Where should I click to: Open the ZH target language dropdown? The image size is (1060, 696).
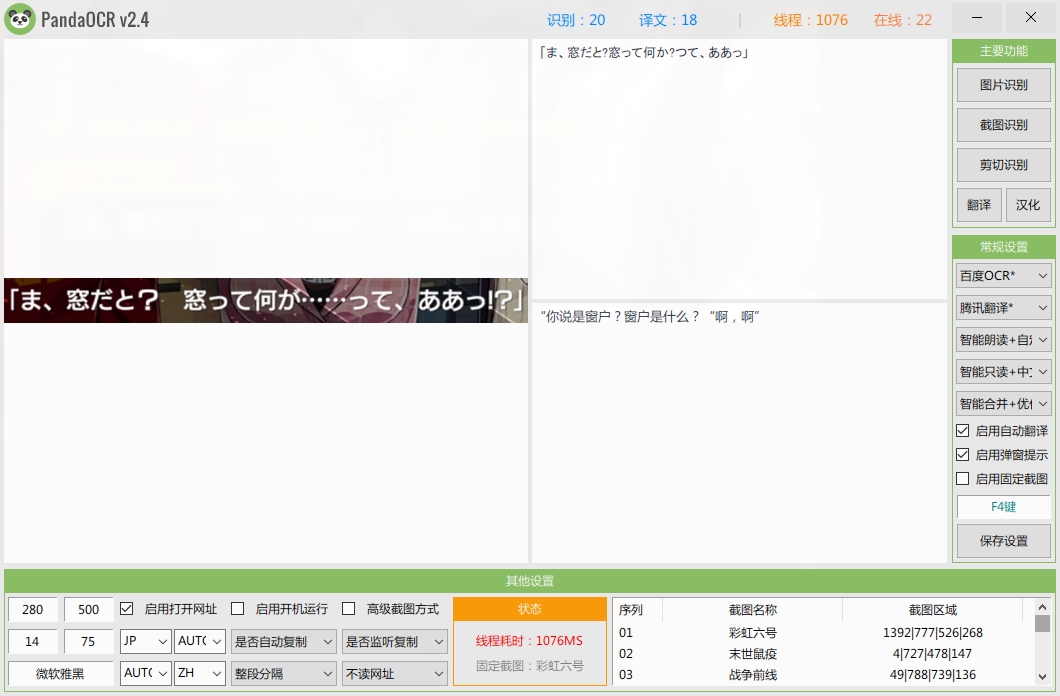coord(199,673)
